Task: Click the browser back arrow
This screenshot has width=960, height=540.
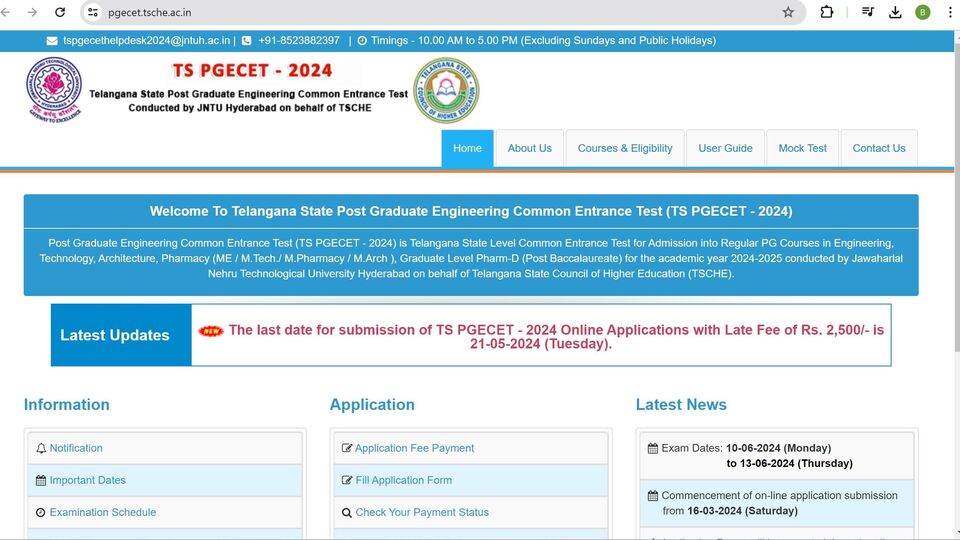Action: (6, 12)
